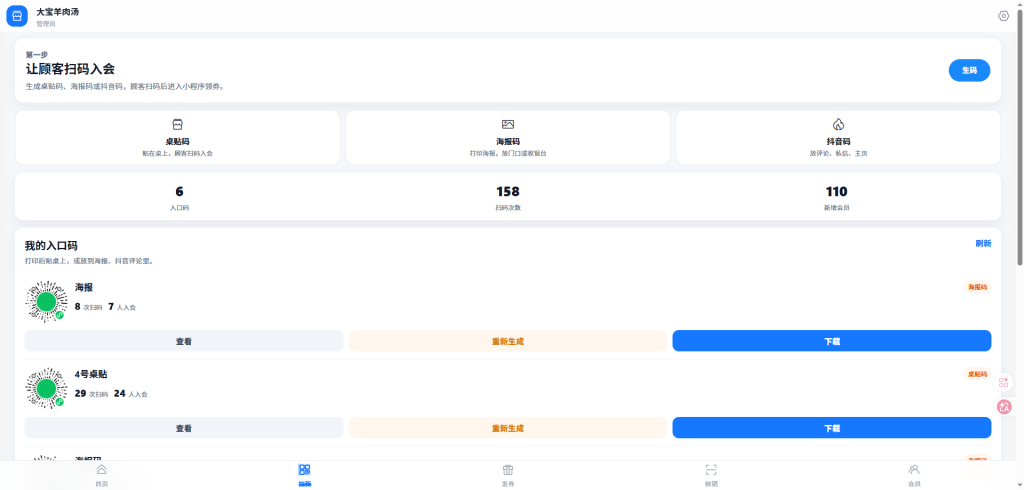Open the 会员 members icon in bottom bar
The image size is (1024, 490).
point(914,470)
